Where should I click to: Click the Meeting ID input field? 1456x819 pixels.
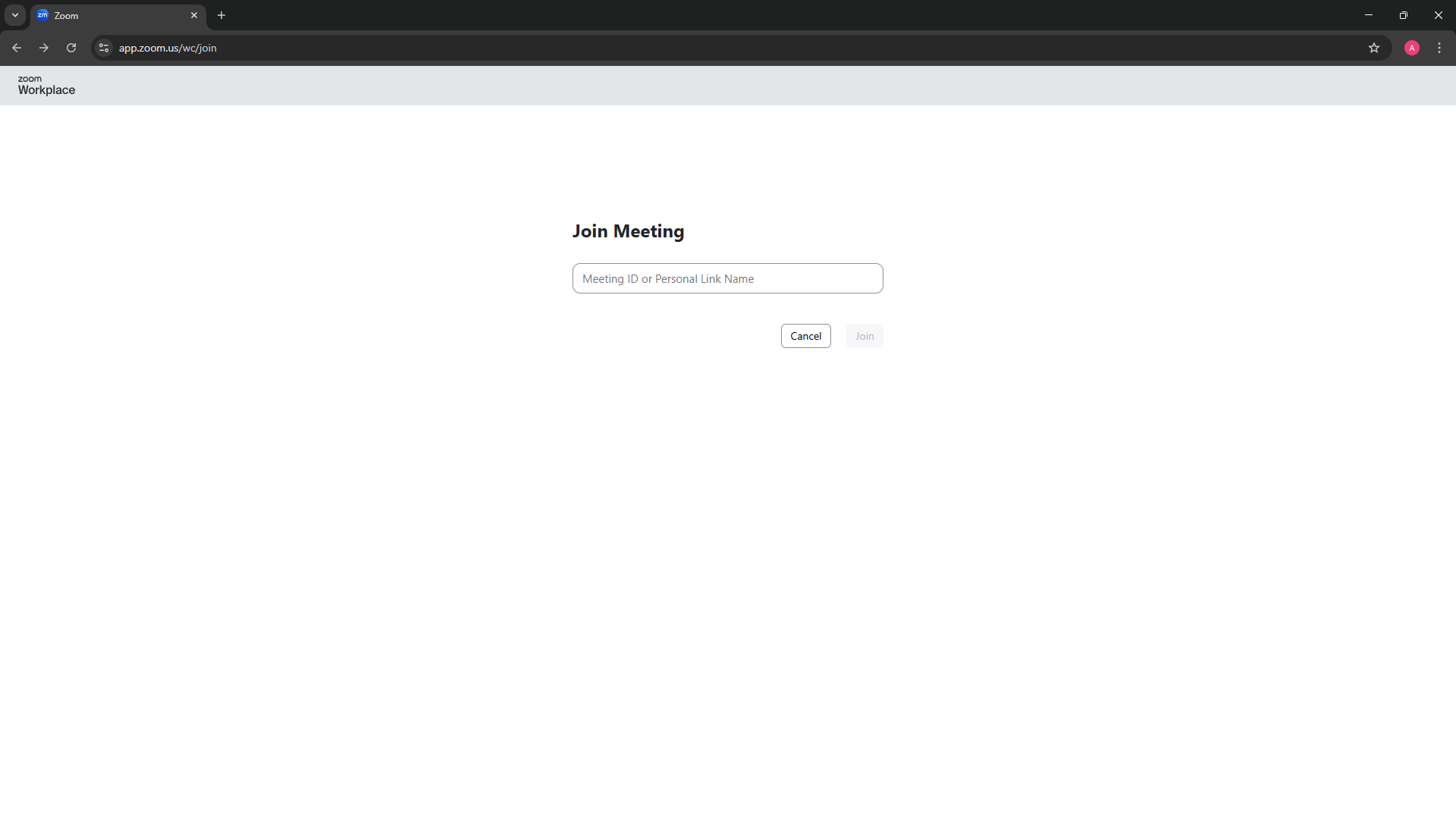tap(727, 278)
